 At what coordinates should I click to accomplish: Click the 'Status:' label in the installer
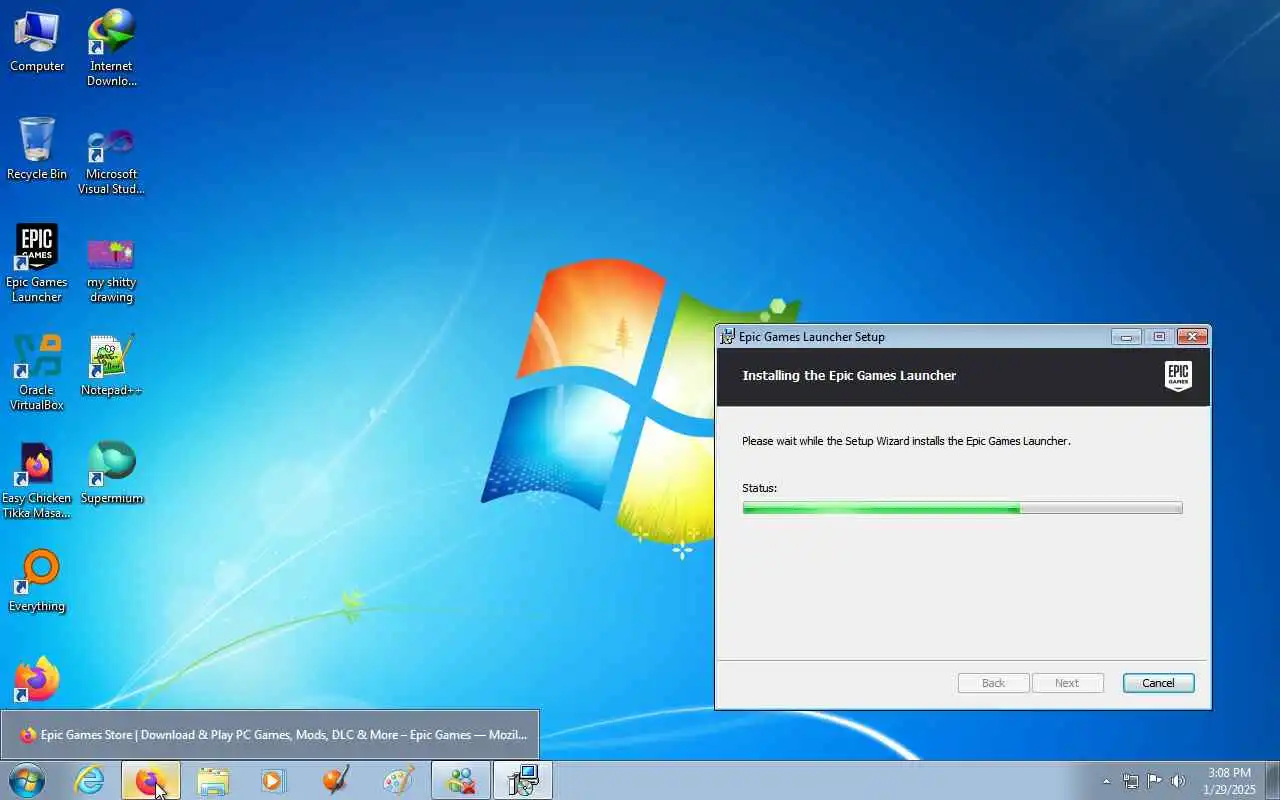pyautogui.click(x=759, y=488)
